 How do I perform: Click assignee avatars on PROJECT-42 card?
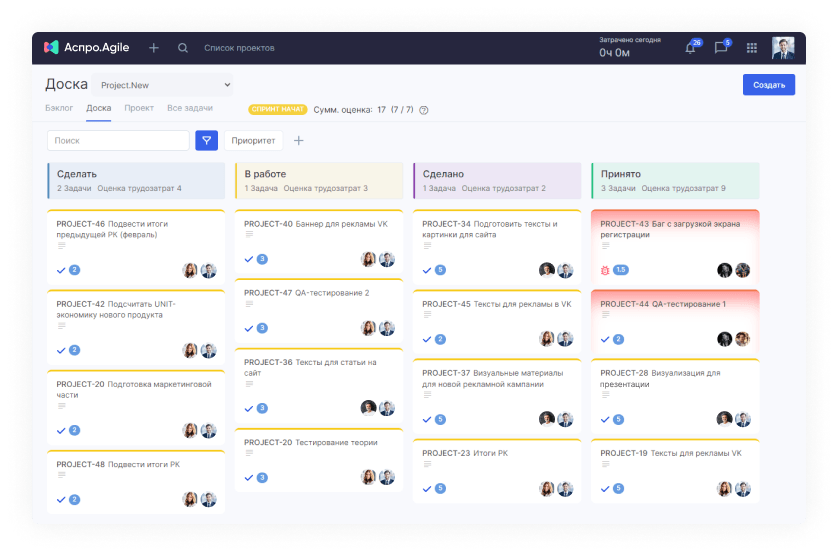199,351
